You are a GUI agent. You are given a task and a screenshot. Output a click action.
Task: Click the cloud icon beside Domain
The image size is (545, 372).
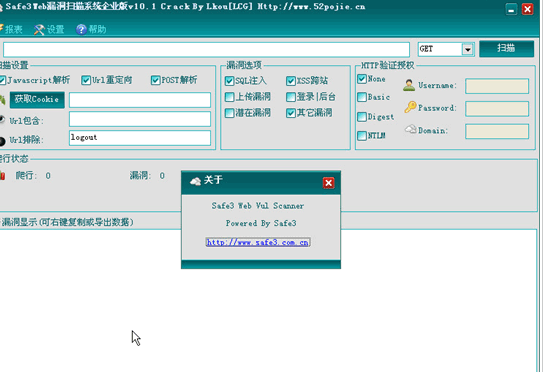click(410, 130)
